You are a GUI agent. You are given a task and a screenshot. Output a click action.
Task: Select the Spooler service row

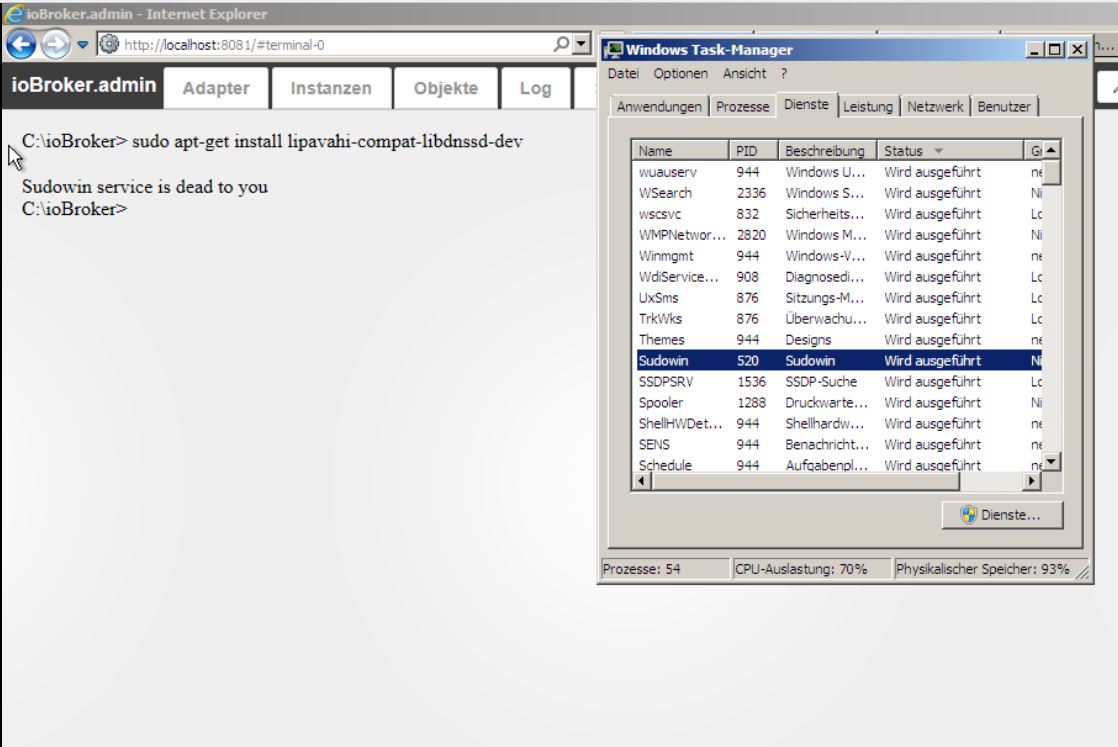pyautogui.click(x=838, y=403)
